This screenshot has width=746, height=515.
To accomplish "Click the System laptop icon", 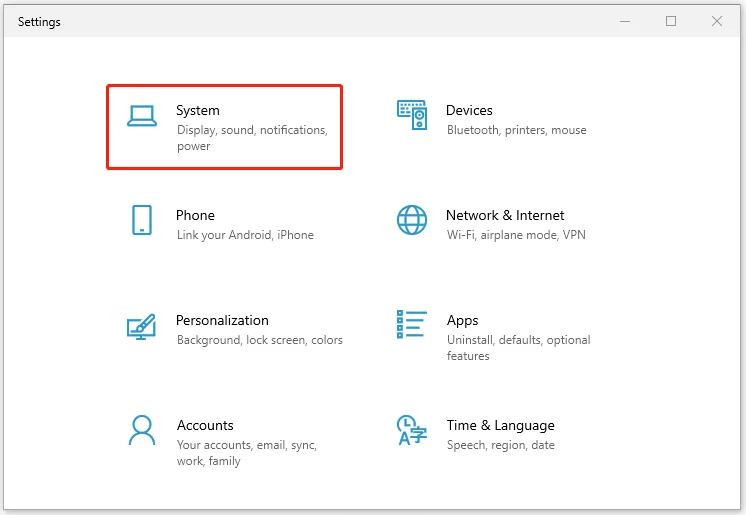I will click(x=142, y=116).
